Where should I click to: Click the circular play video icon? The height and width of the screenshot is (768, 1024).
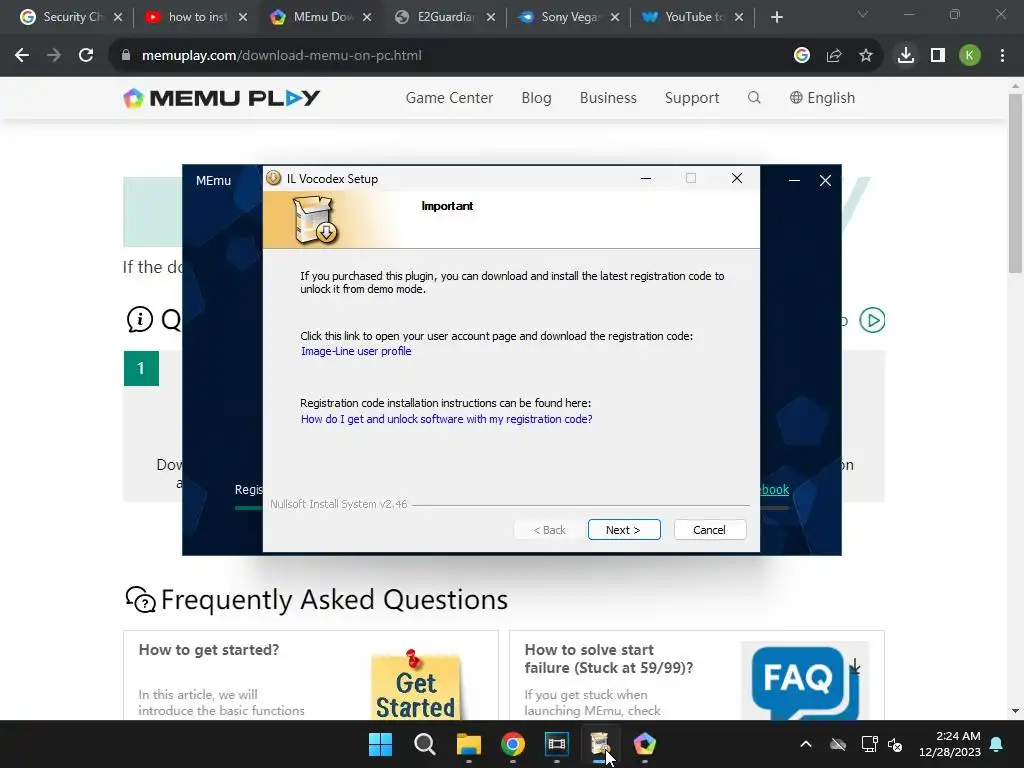[x=872, y=320]
